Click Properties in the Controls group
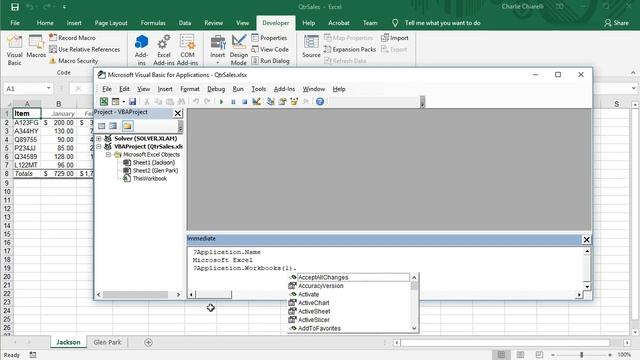 tap(269, 38)
